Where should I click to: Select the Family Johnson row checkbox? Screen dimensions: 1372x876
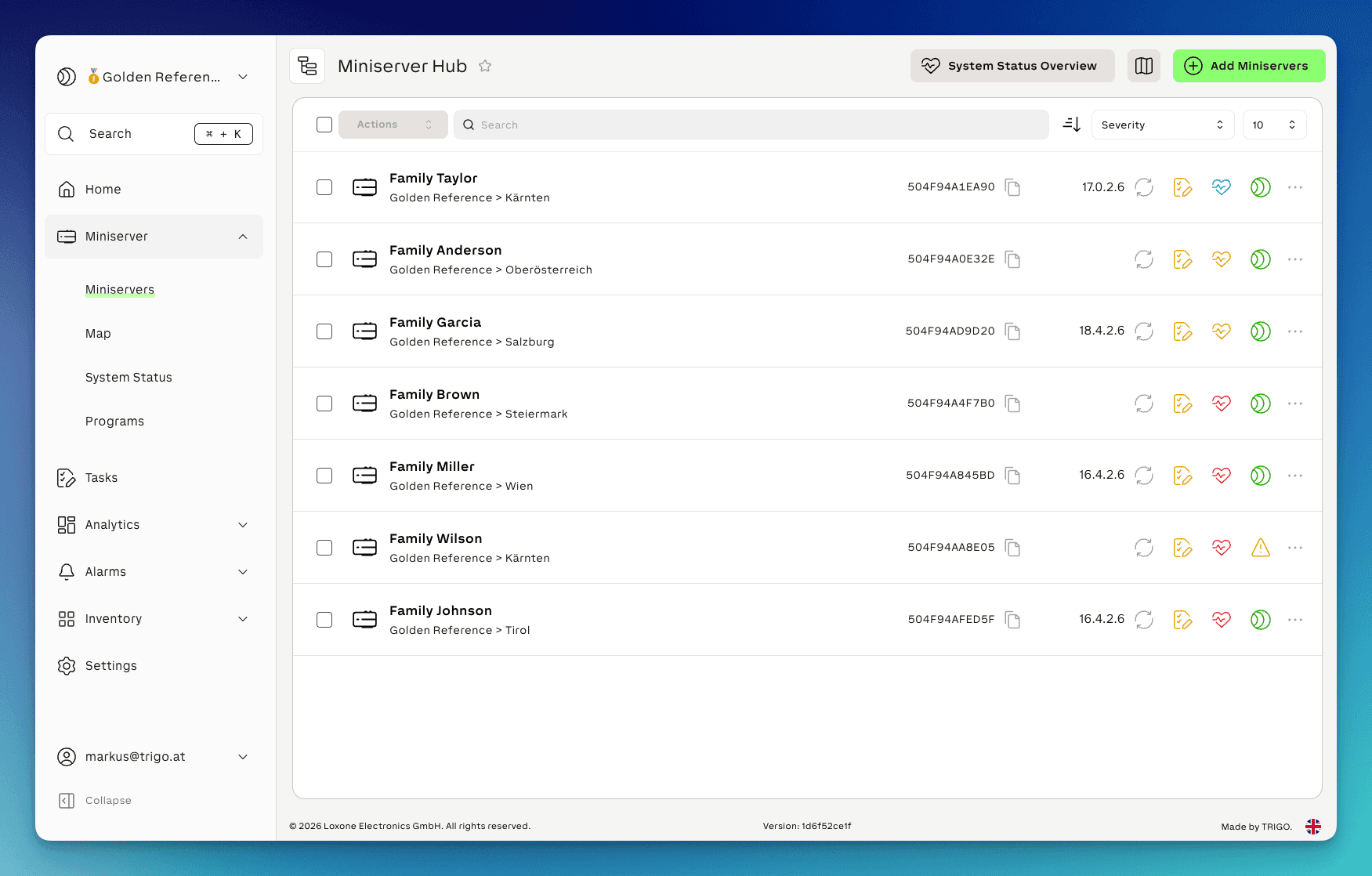coord(324,620)
